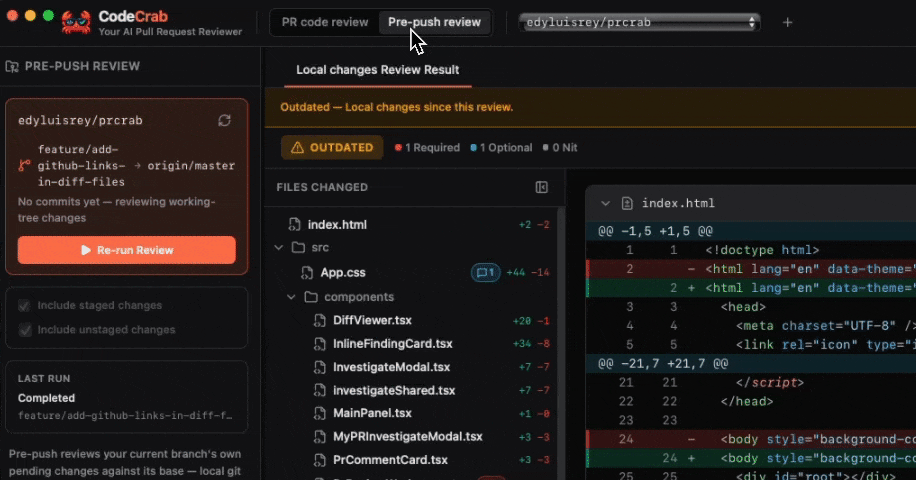
Task: Click the file icon beside investigateShared.tsx
Action: (320, 390)
